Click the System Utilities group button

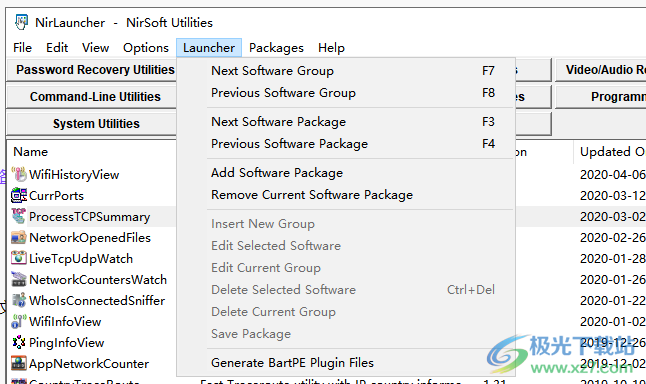pyautogui.click(x=92, y=124)
